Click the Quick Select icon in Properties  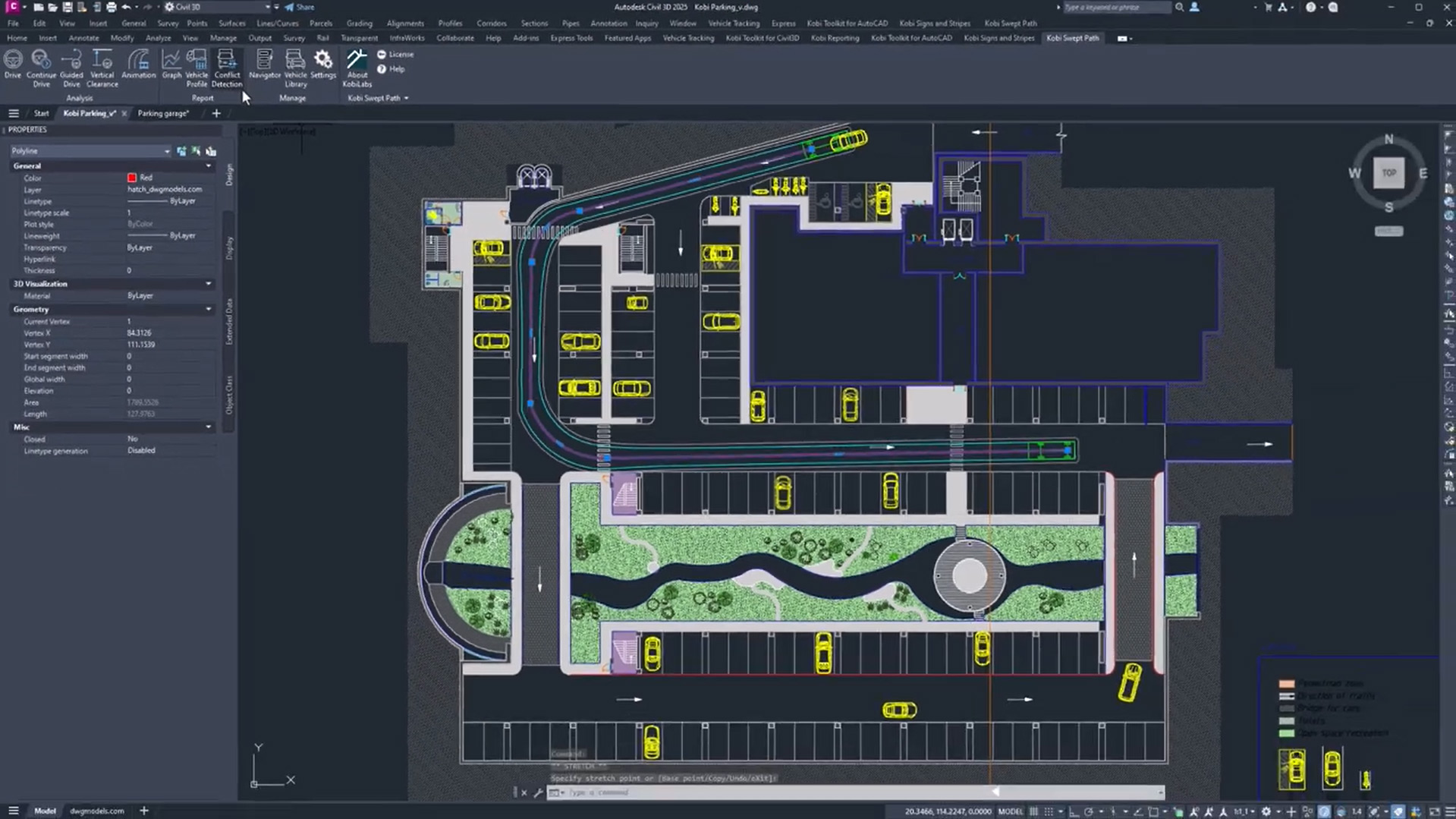point(211,151)
